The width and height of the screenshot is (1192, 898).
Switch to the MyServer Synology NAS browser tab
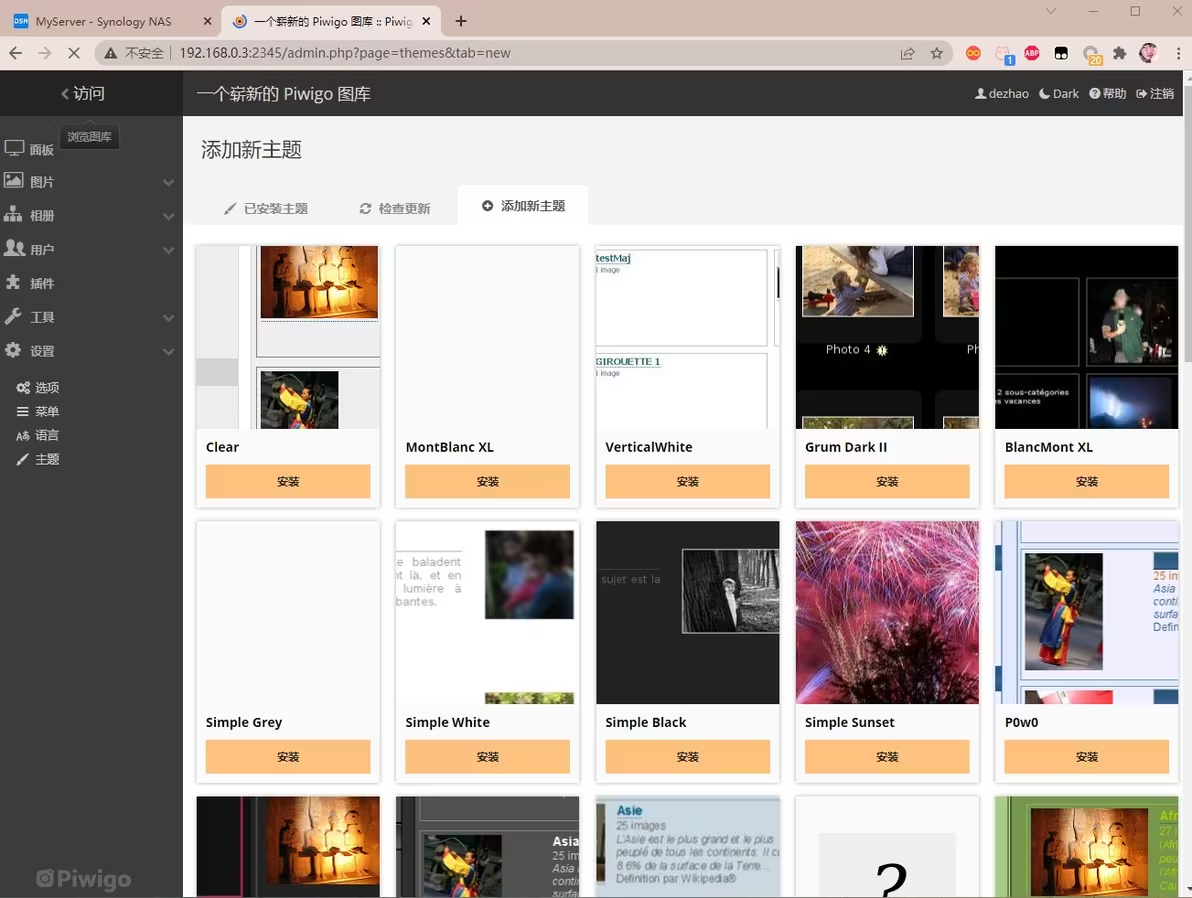click(108, 21)
